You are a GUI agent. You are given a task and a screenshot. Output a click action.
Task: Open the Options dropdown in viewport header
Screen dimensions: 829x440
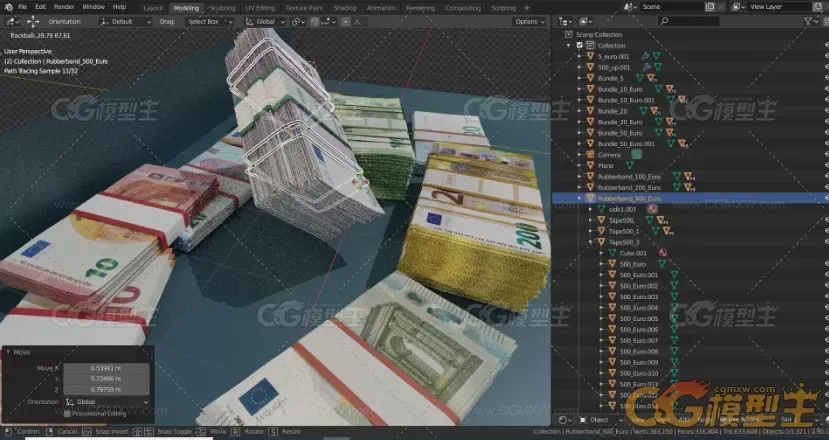[x=529, y=22]
